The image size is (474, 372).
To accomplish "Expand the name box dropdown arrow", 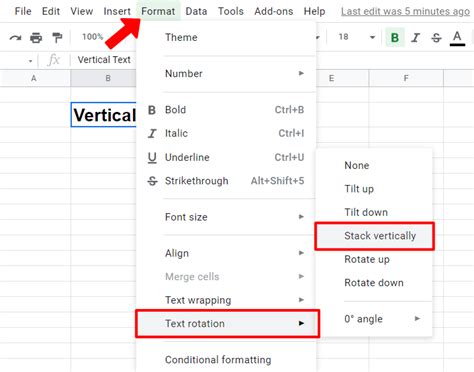I will point(31,61).
